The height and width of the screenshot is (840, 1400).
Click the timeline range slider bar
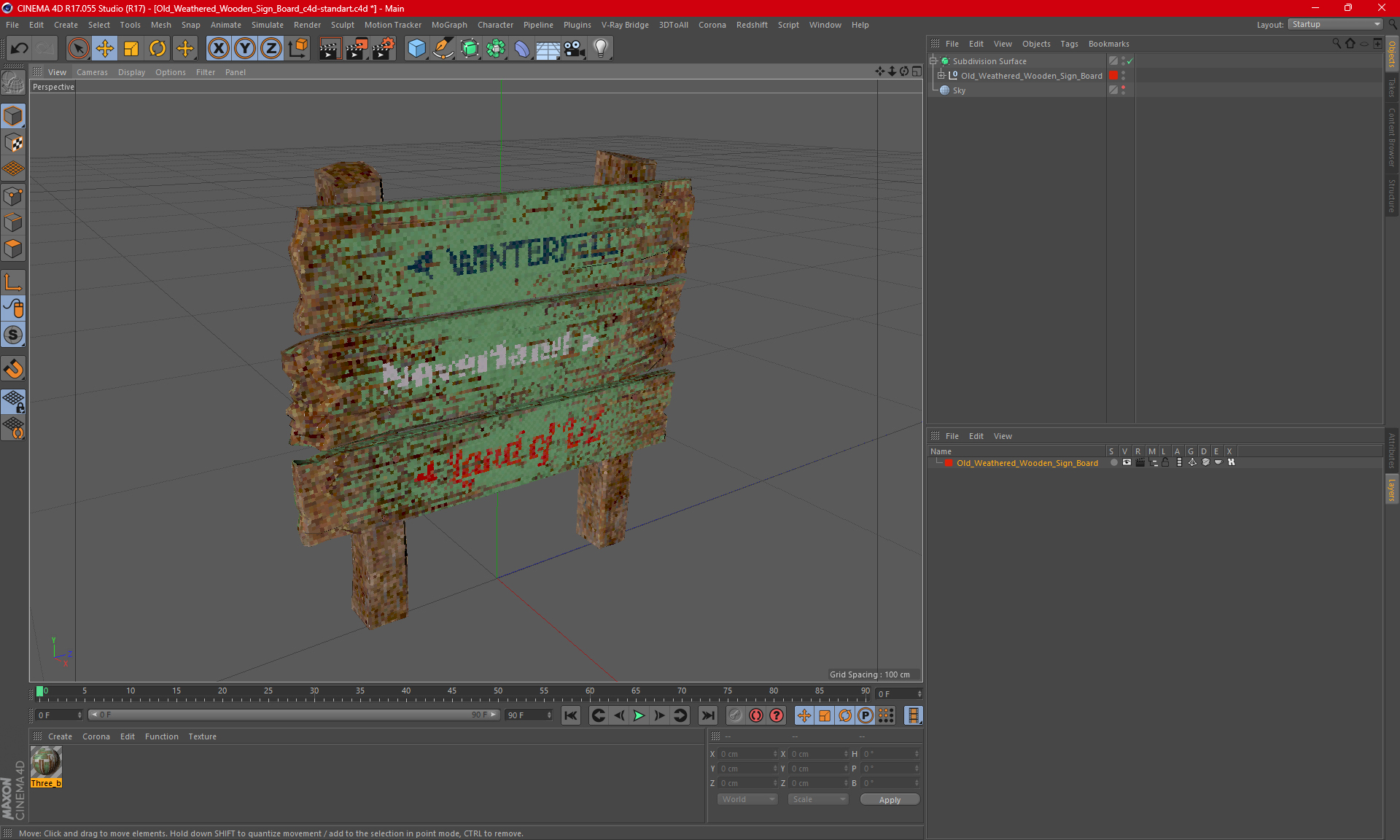(x=294, y=715)
